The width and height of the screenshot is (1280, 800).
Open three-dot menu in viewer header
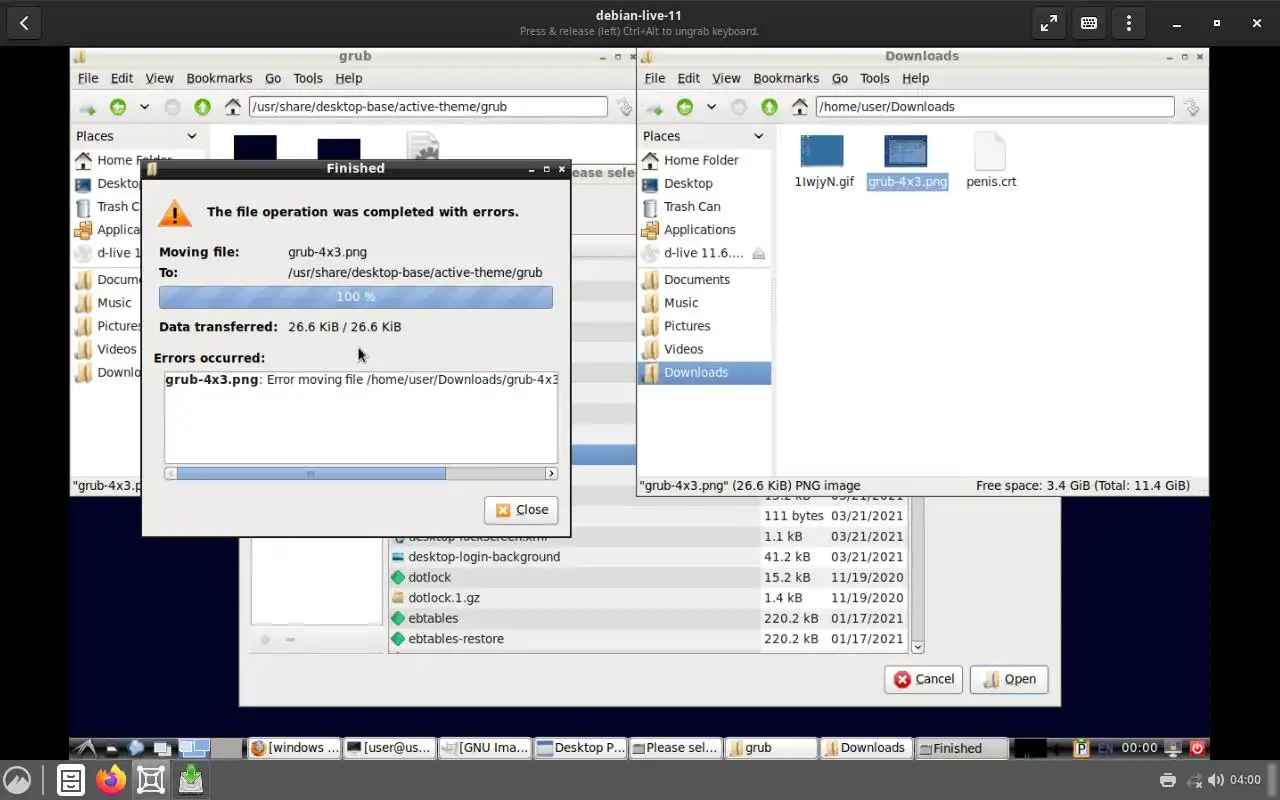(1129, 23)
